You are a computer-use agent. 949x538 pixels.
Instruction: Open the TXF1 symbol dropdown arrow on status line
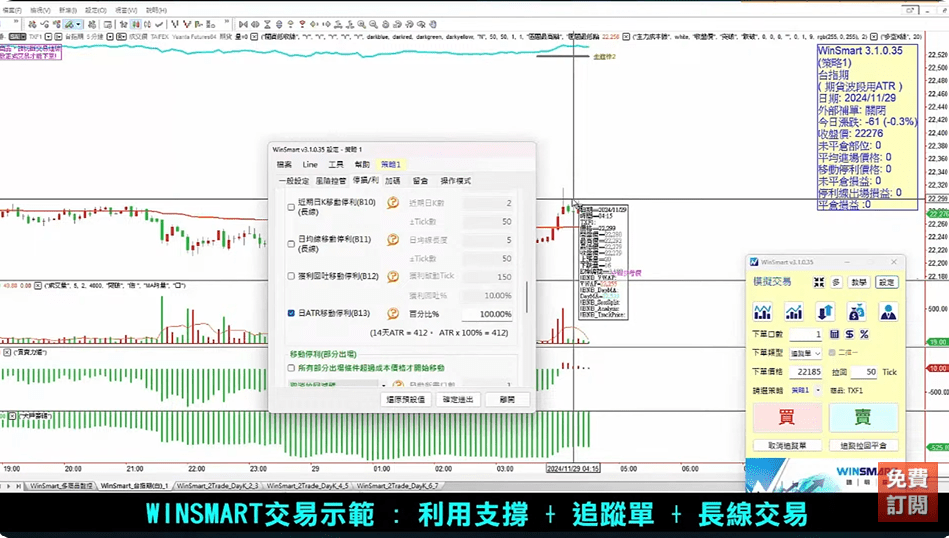[x=50, y=36]
